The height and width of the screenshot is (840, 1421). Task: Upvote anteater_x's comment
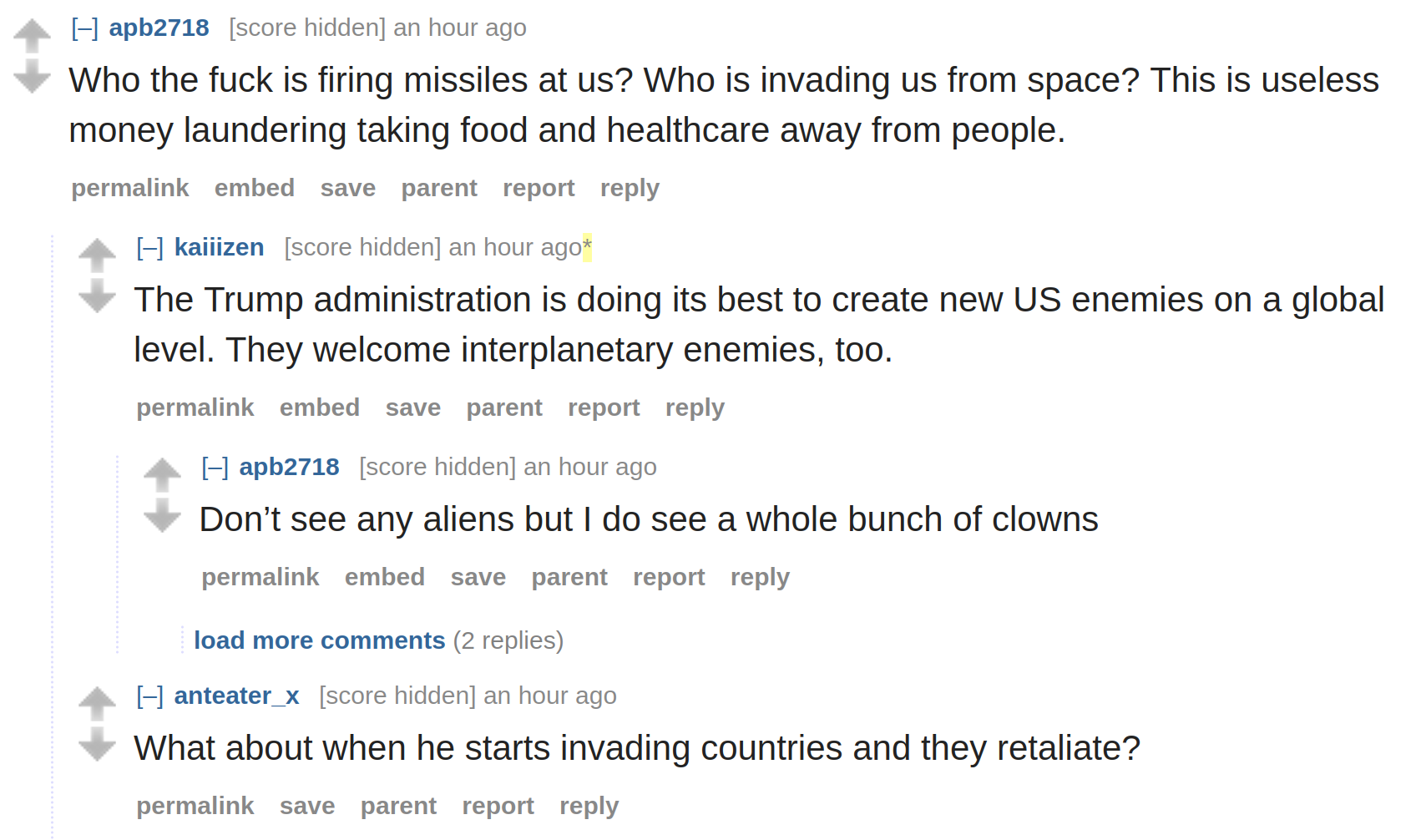pos(97,704)
